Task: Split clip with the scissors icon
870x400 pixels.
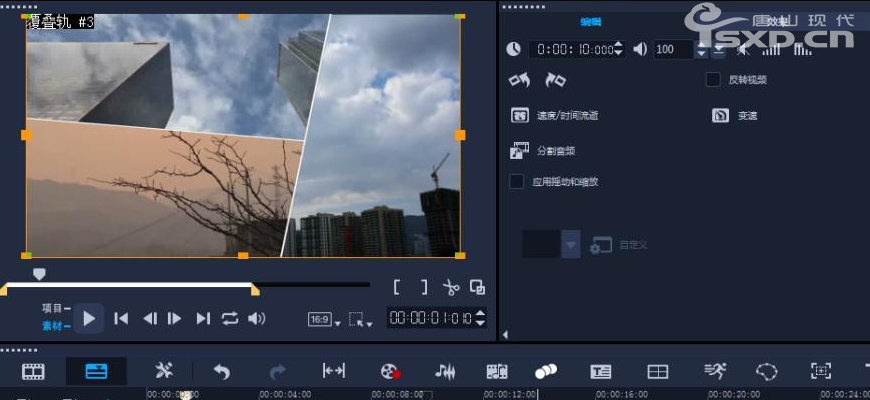Action: [451, 287]
